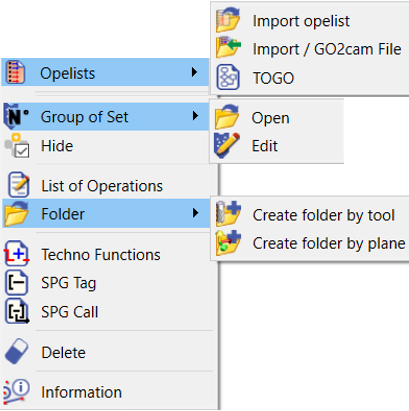Click the TOGO flowchart icon
The image size is (409, 411).
point(228,77)
